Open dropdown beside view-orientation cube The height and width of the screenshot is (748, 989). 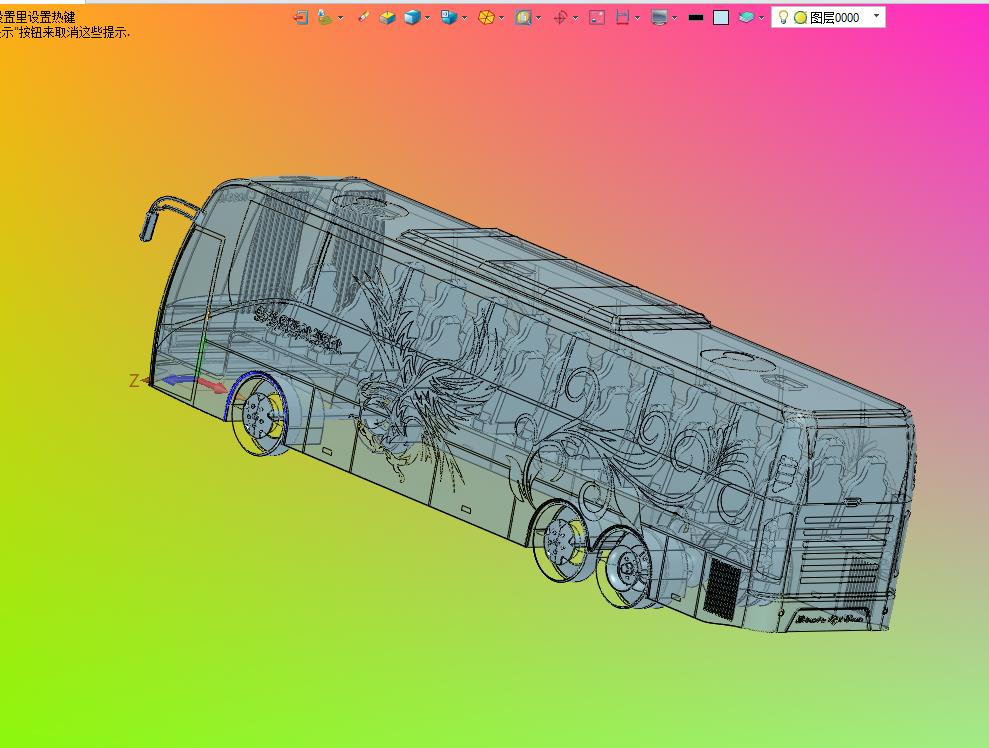point(465,18)
